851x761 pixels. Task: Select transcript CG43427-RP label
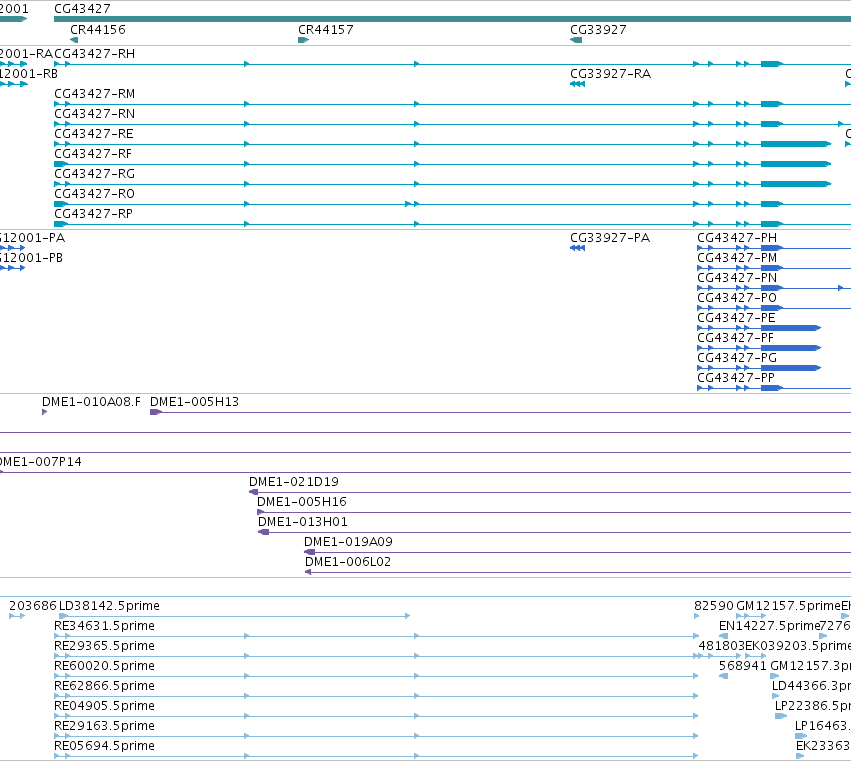click(93, 214)
